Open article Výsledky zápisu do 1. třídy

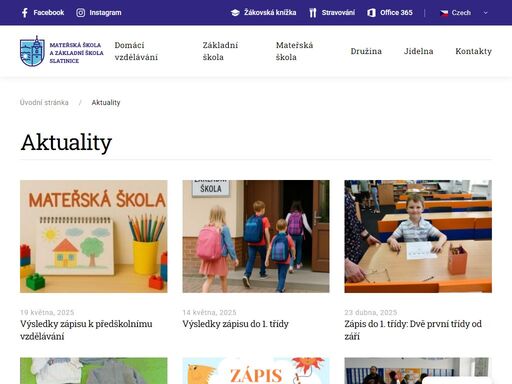point(235,324)
